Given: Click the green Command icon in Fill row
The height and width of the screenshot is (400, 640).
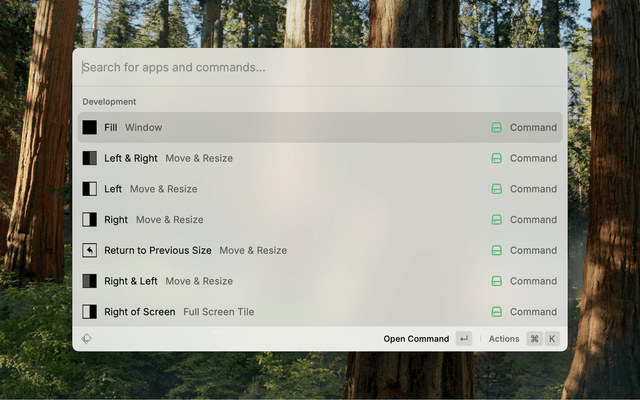Looking at the screenshot, I should (496, 128).
